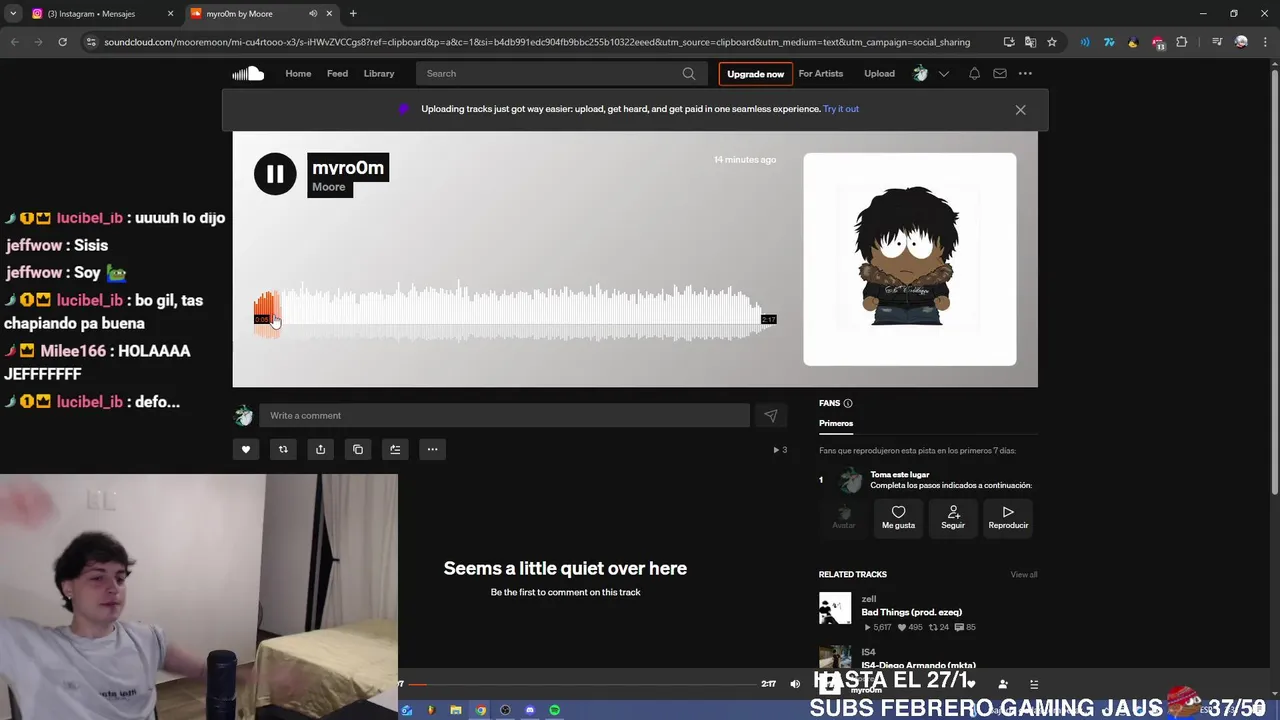Click the Reproducir button
Image resolution: width=1280 pixels, height=720 pixels.
[1008, 517]
